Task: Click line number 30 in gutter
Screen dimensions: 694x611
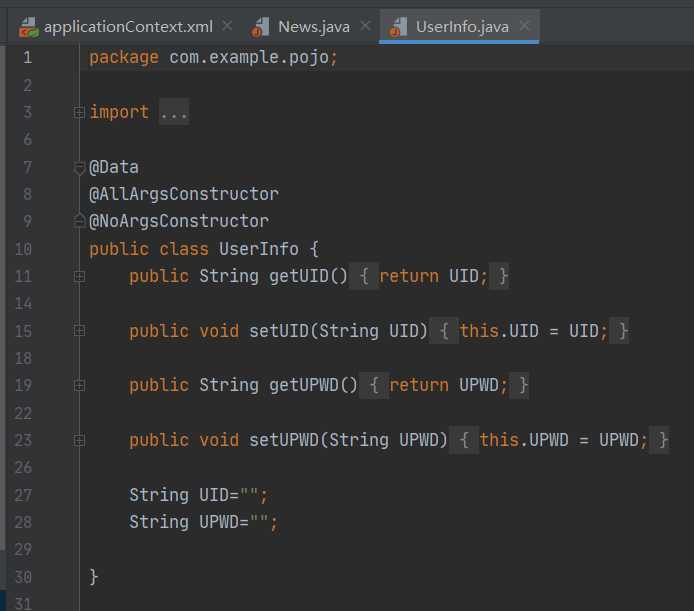Action: [x=23, y=577]
